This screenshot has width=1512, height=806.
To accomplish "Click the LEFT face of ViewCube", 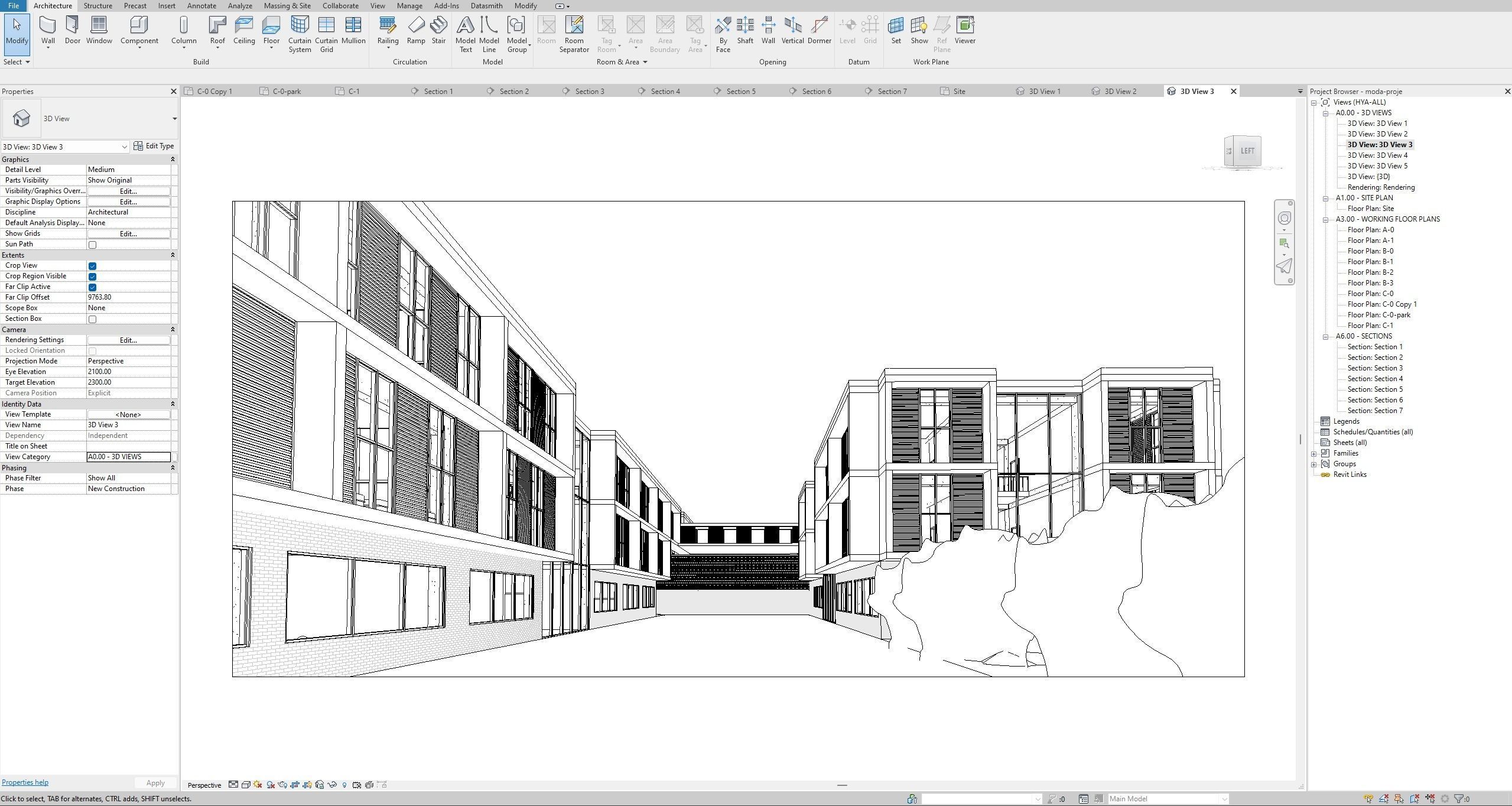I will tap(1247, 151).
